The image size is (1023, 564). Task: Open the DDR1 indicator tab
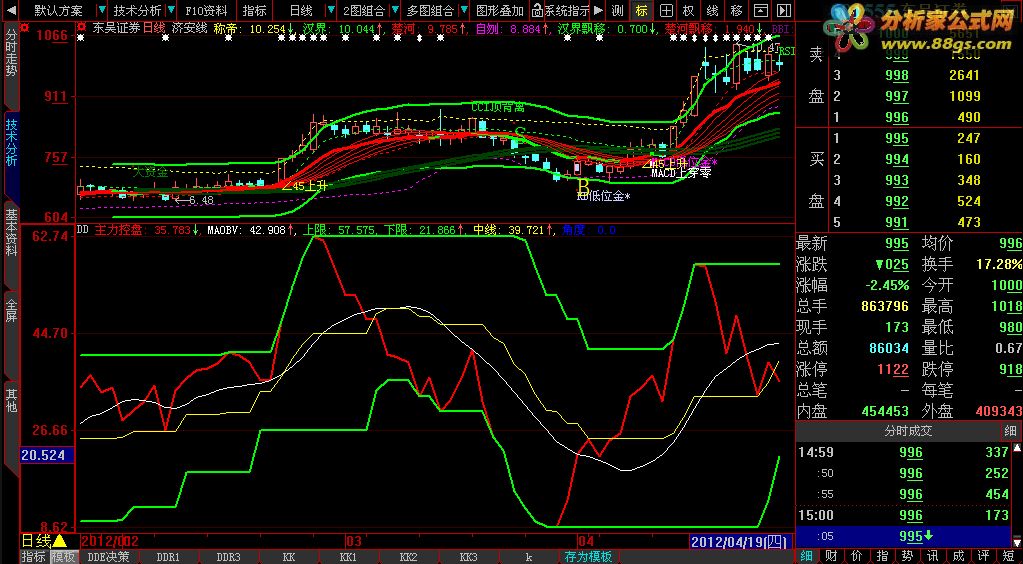[168, 557]
